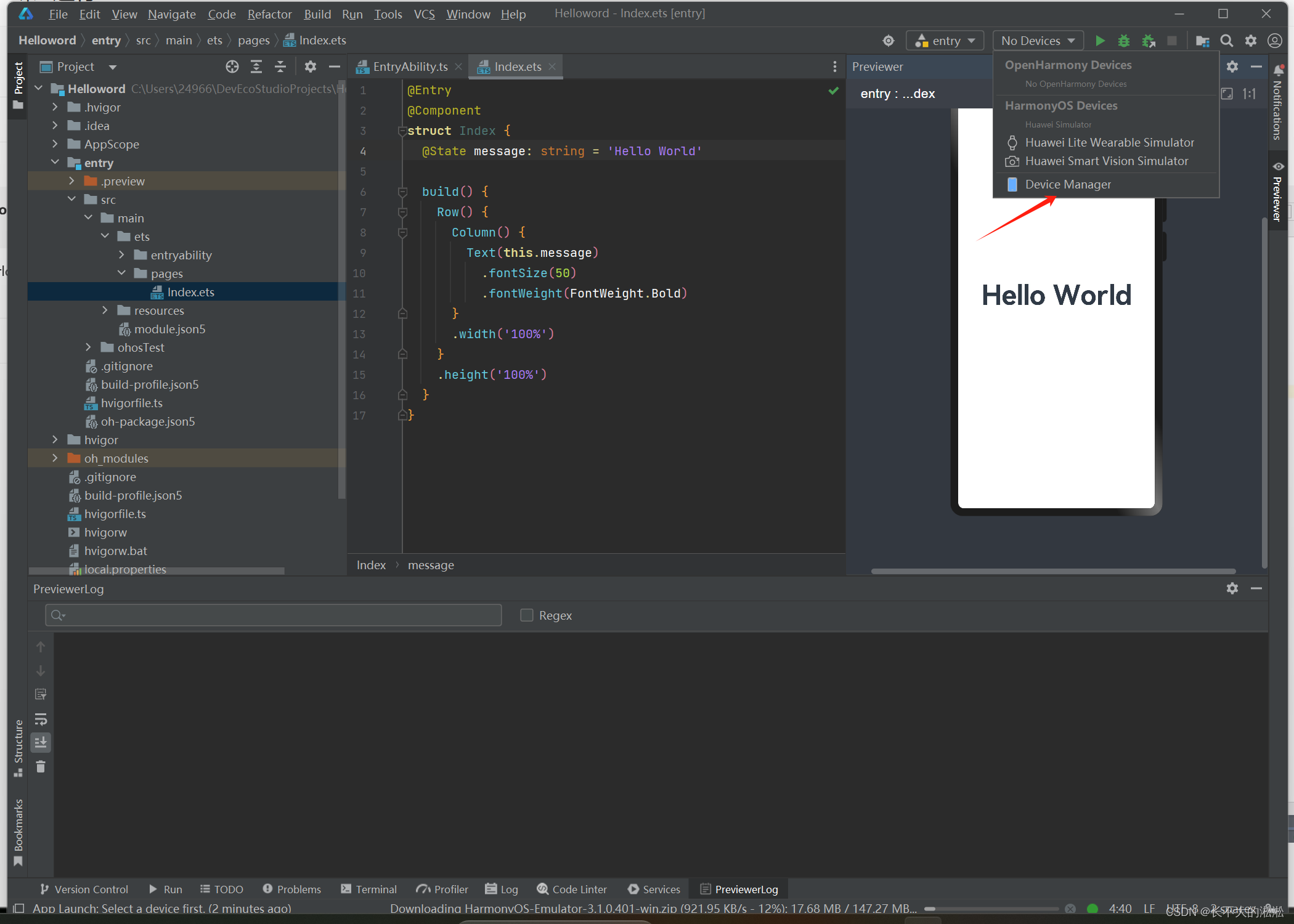Choose Huawei Lite Wearable Simulator
This screenshot has height=924, width=1294.
tap(1109, 142)
